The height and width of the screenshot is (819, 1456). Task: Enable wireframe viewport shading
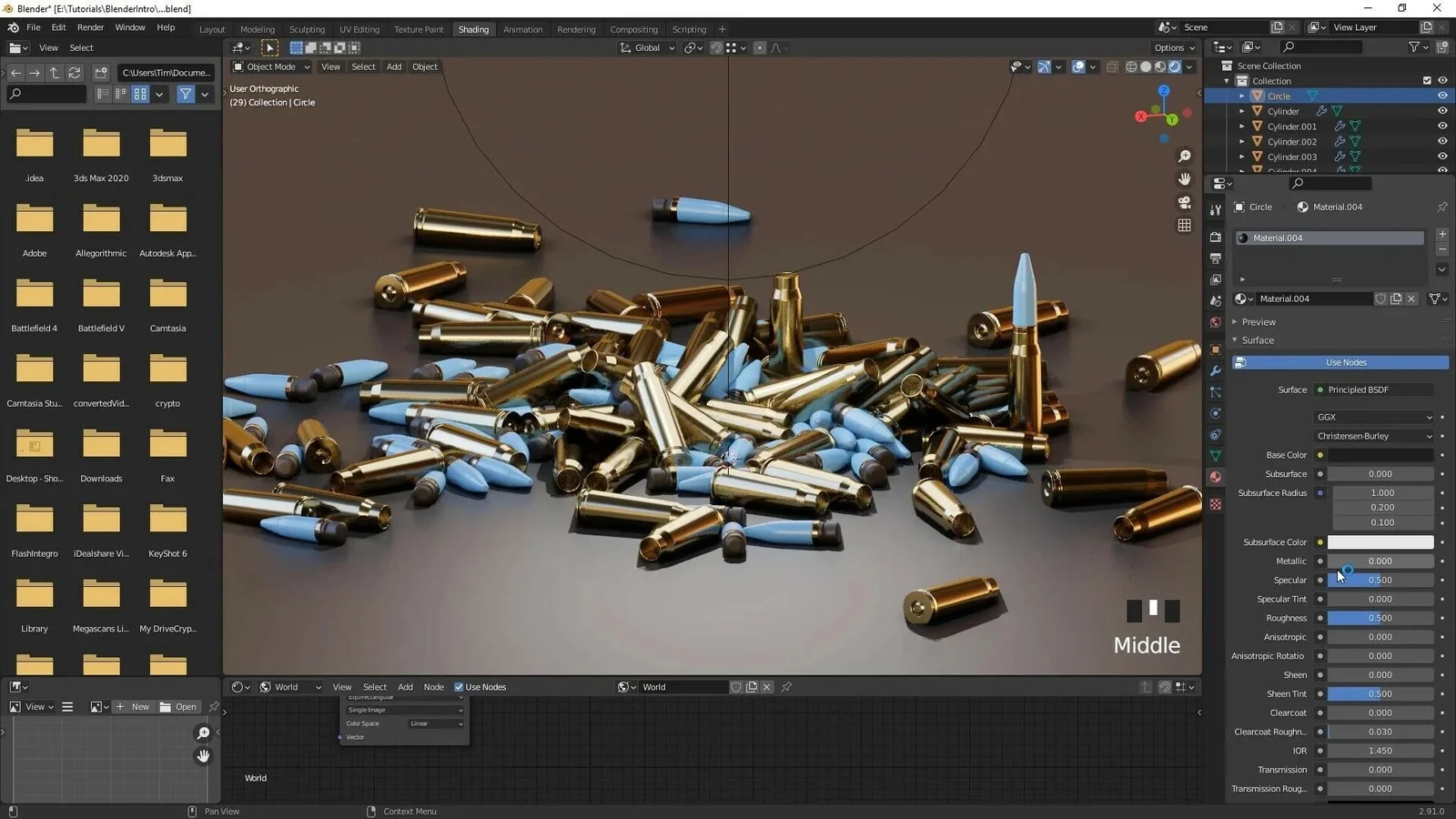(x=1132, y=67)
